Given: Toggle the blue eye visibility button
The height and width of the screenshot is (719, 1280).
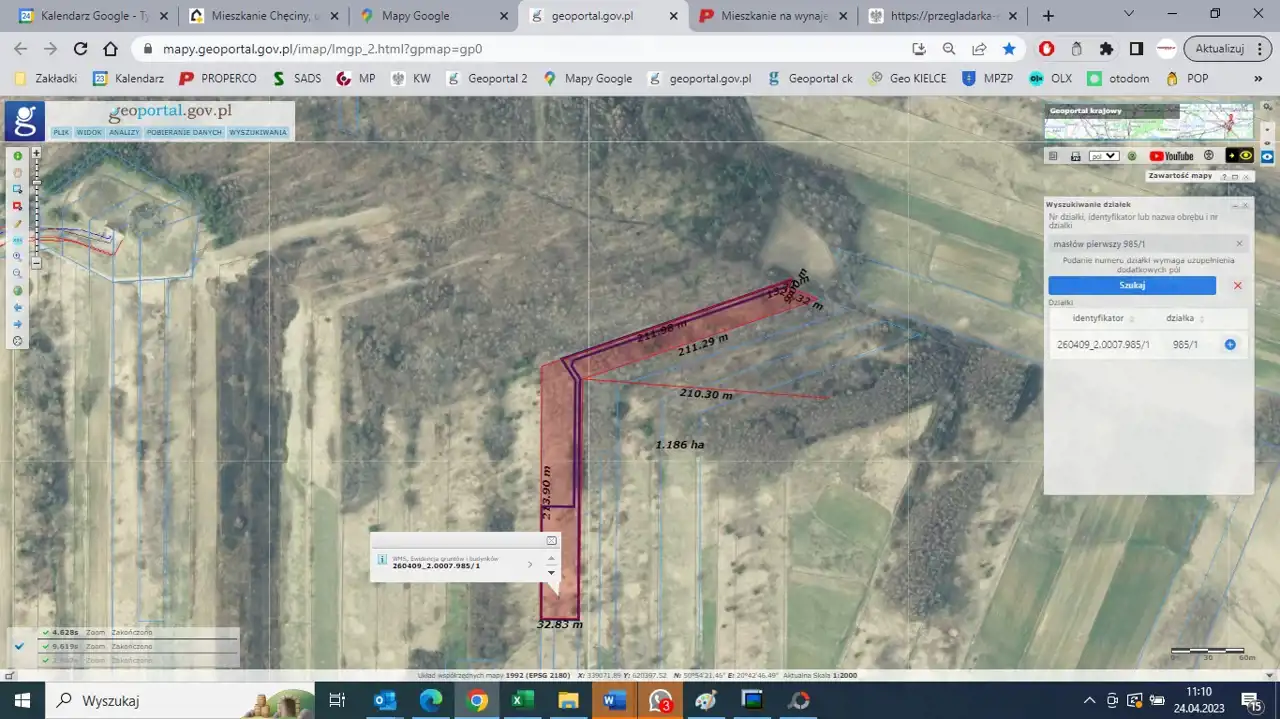Looking at the screenshot, I should (1267, 156).
